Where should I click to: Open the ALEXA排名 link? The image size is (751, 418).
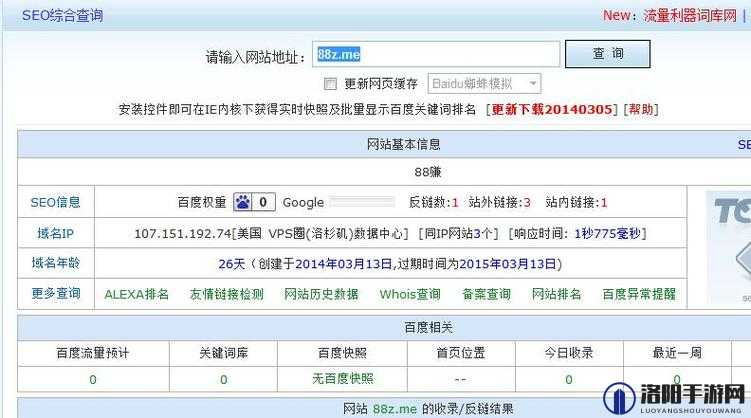tap(137, 294)
